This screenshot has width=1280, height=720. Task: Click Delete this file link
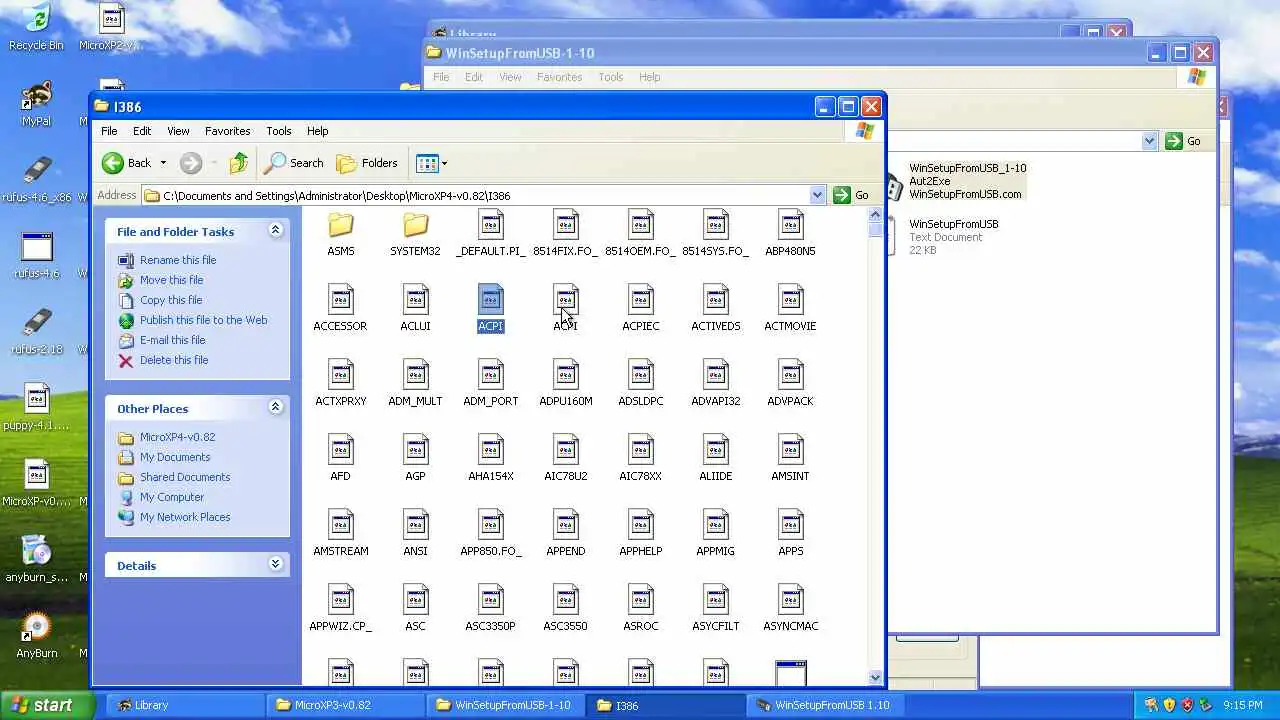tap(174, 360)
